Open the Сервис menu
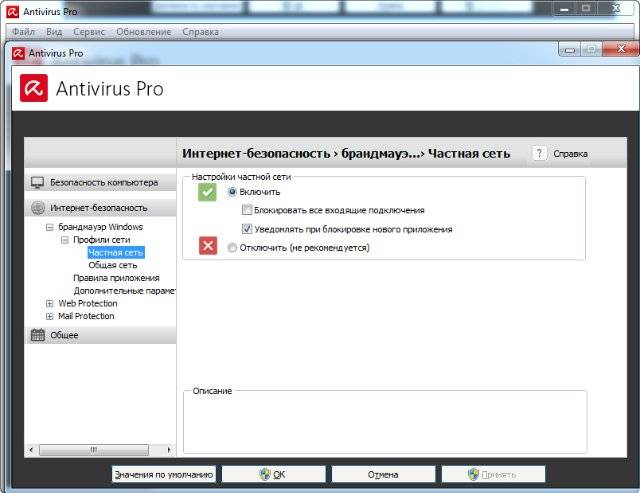Image resolution: width=640 pixels, height=493 pixels. 89,32
